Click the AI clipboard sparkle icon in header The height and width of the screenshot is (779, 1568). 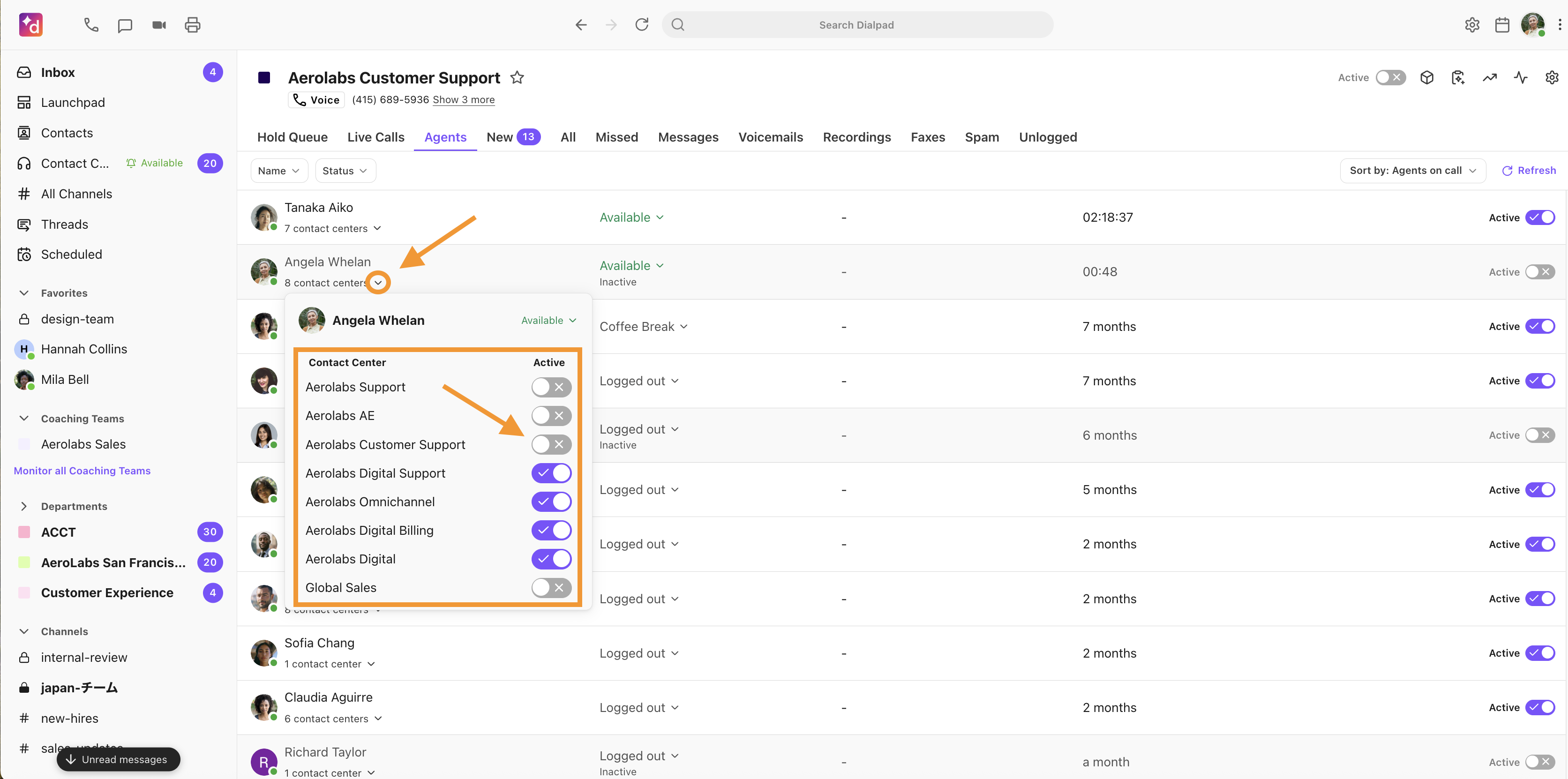pyautogui.click(x=1458, y=77)
